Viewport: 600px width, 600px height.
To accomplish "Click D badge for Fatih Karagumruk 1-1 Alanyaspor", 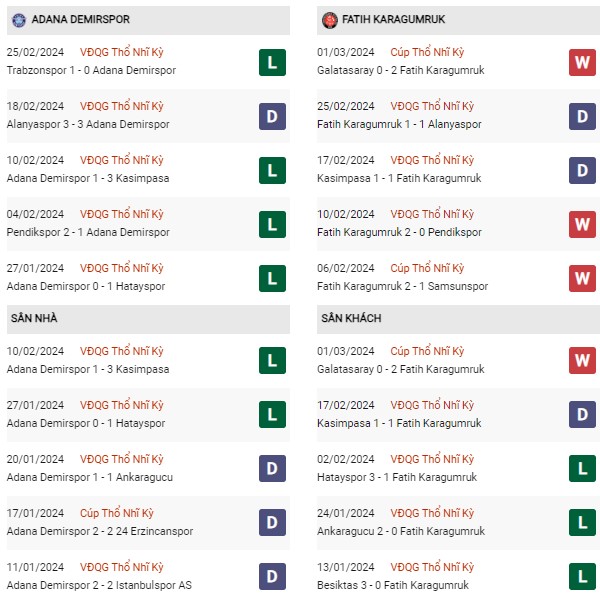I will pyautogui.click(x=582, y=117).
